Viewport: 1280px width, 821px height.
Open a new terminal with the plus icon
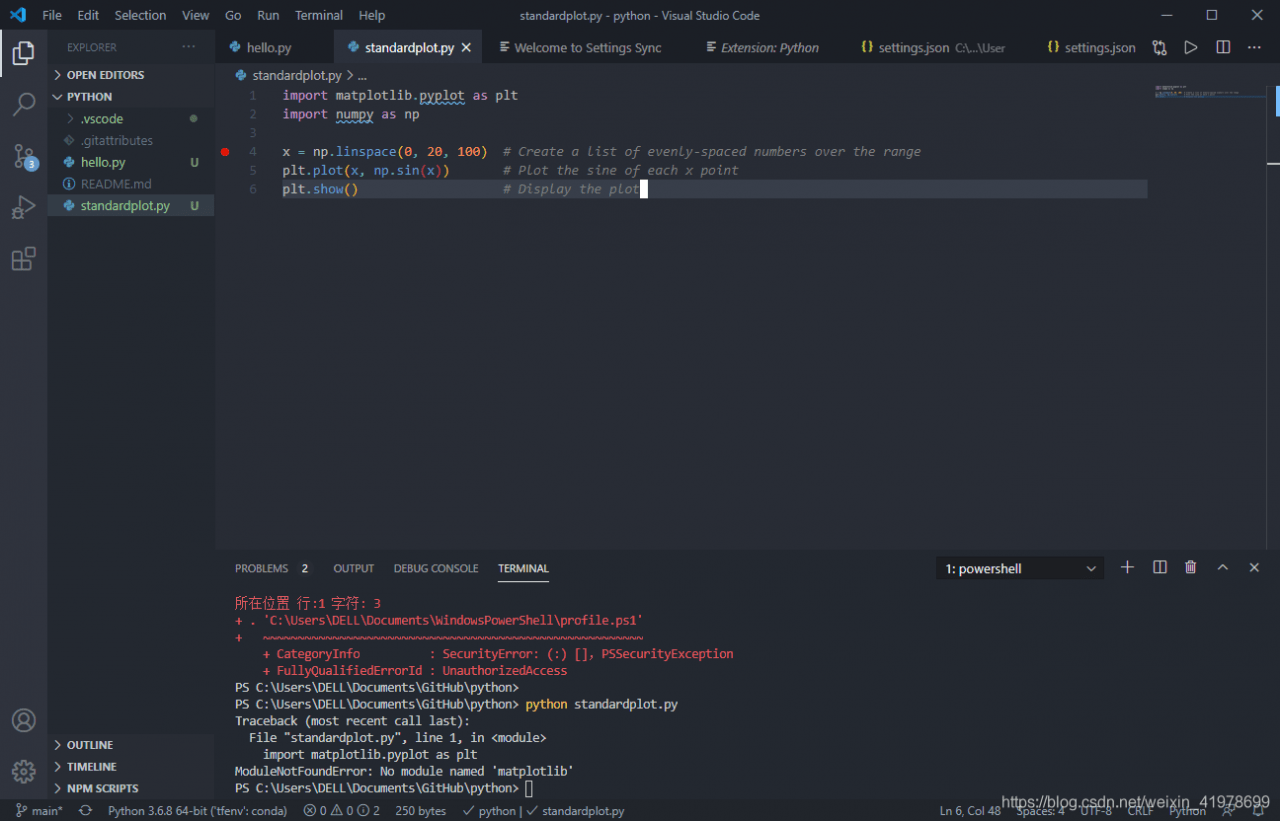coord(1127,567)
